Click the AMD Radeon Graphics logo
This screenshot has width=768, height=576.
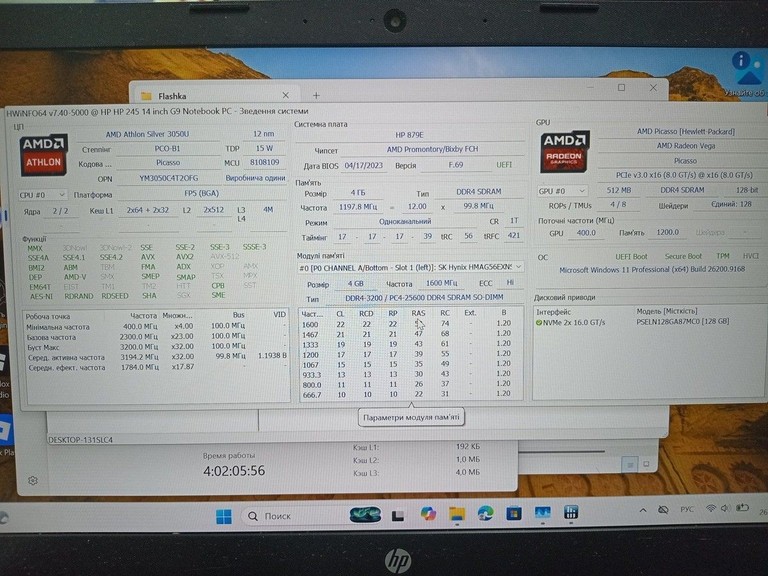(x=563, y=152)
